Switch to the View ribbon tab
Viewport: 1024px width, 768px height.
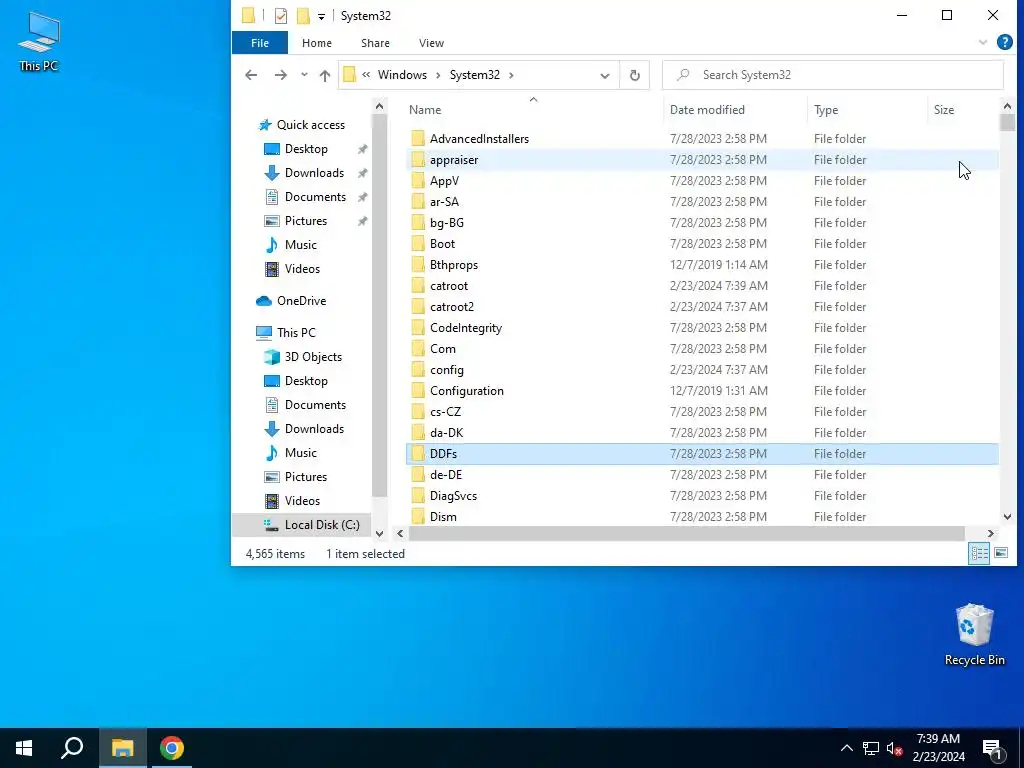[431, 43]
